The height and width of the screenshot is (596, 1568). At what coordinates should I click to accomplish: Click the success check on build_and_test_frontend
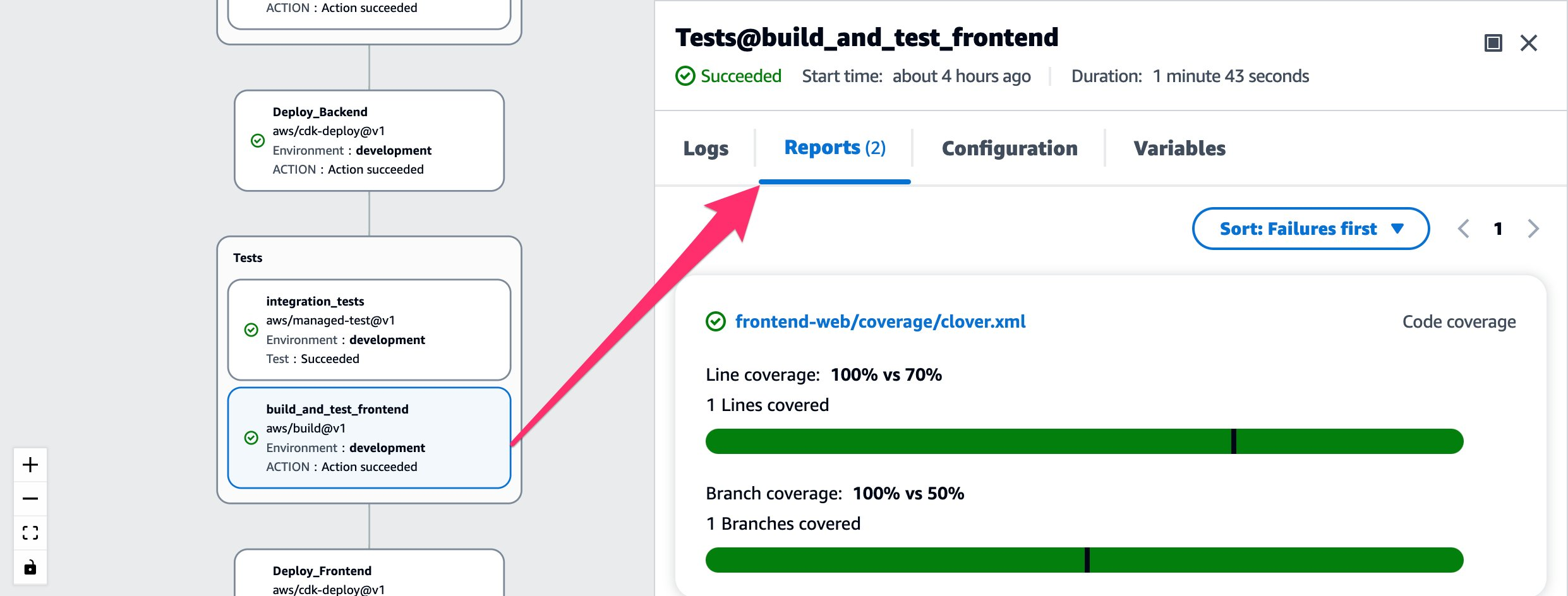(250, 438)
